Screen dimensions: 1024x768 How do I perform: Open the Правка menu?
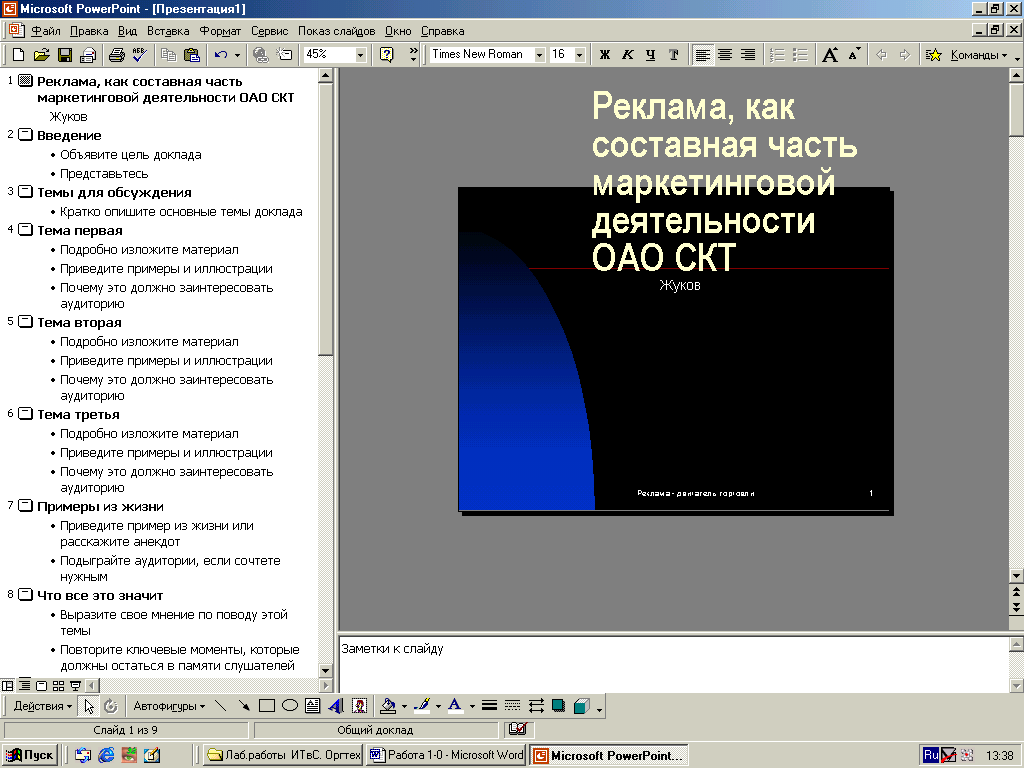click(89, 31)
